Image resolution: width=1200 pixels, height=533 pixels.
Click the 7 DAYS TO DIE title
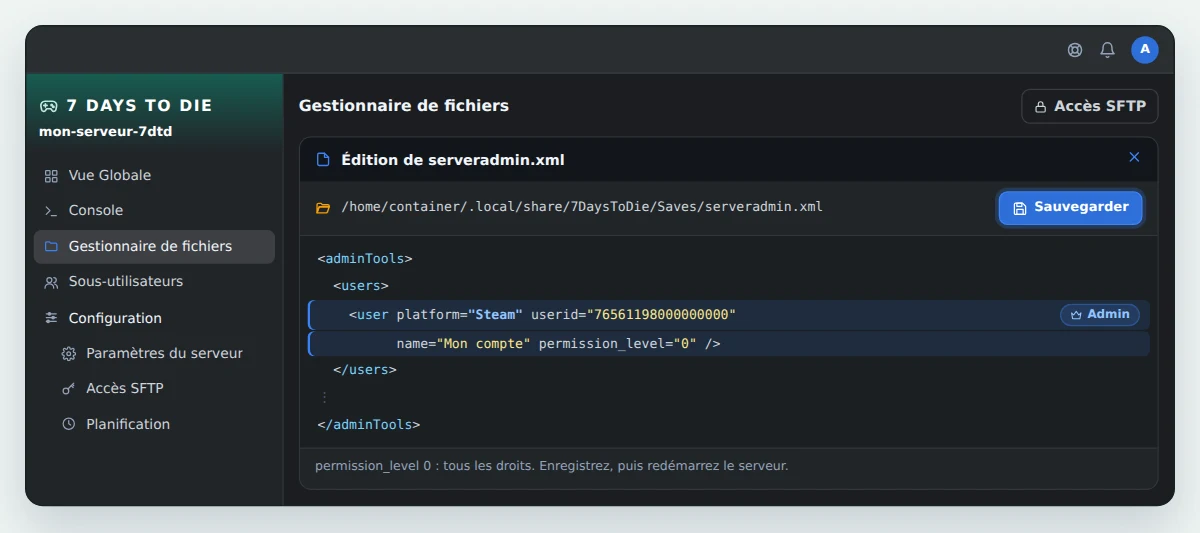click(139, 106)
